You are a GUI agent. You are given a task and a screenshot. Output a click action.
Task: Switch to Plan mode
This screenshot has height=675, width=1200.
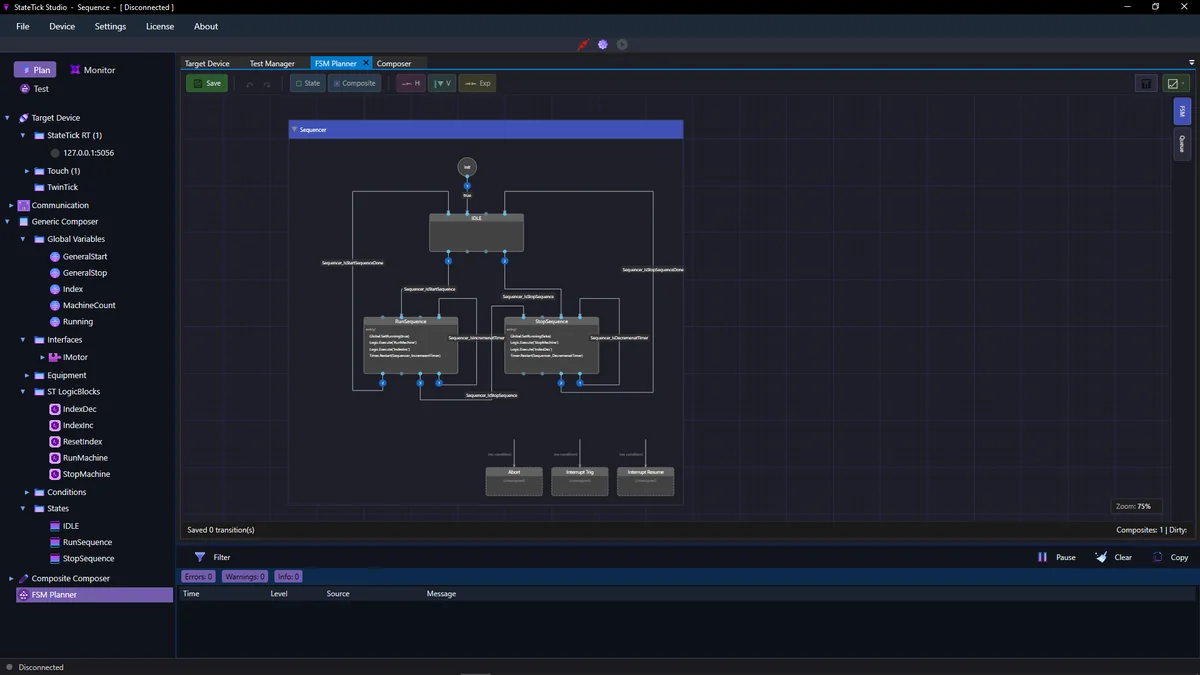[35, 70]
